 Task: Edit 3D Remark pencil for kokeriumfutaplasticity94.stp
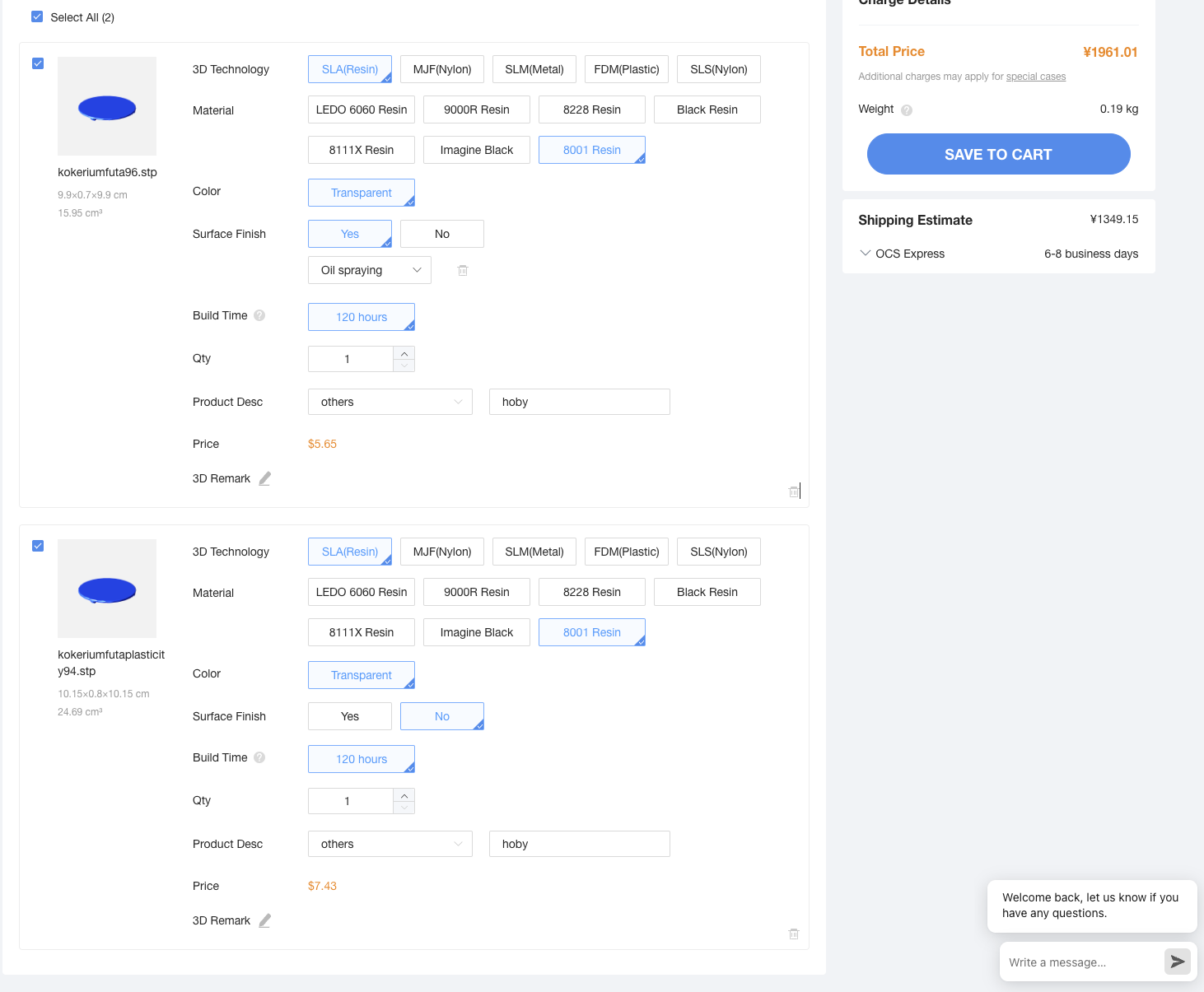point(264,920)
